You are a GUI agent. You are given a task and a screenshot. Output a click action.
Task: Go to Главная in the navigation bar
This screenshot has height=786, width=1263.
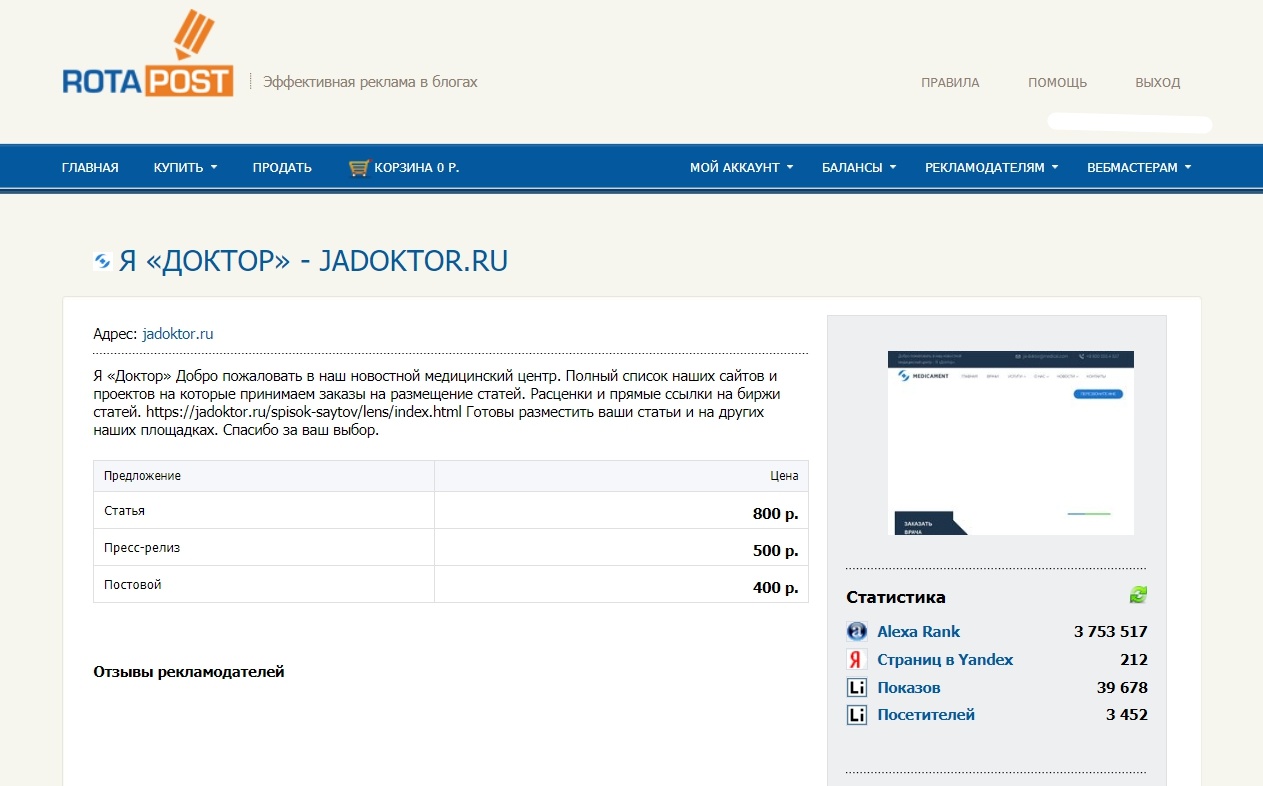click(x=90, y=168)
